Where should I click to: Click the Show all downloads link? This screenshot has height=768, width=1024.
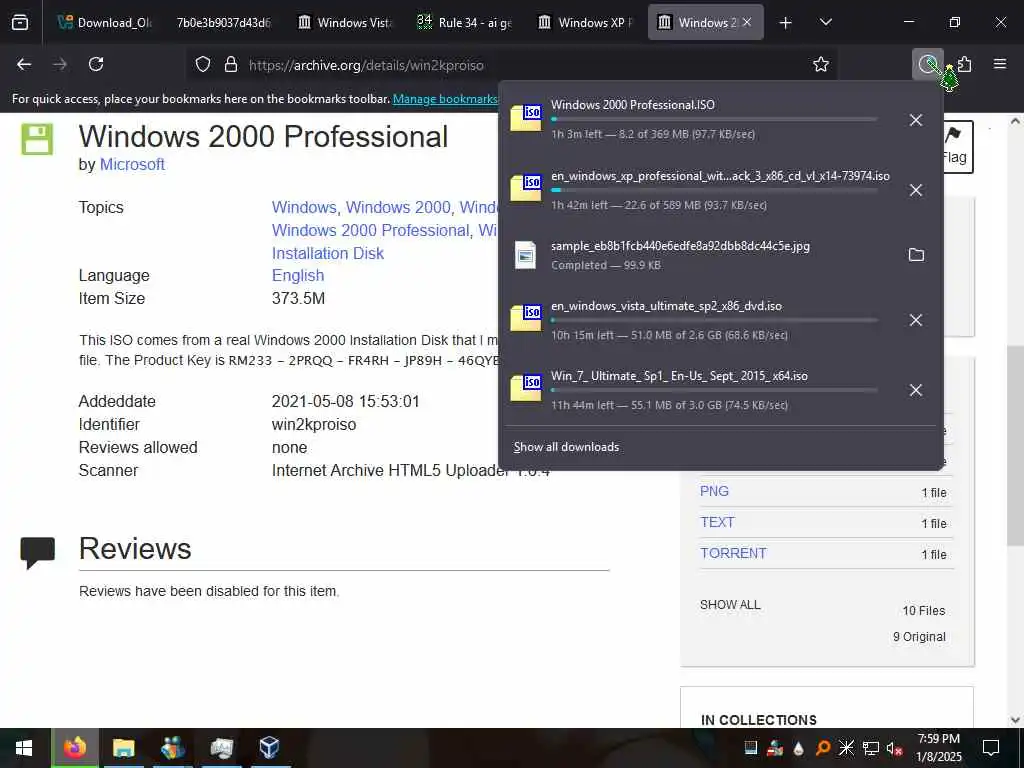coord(566,447)
